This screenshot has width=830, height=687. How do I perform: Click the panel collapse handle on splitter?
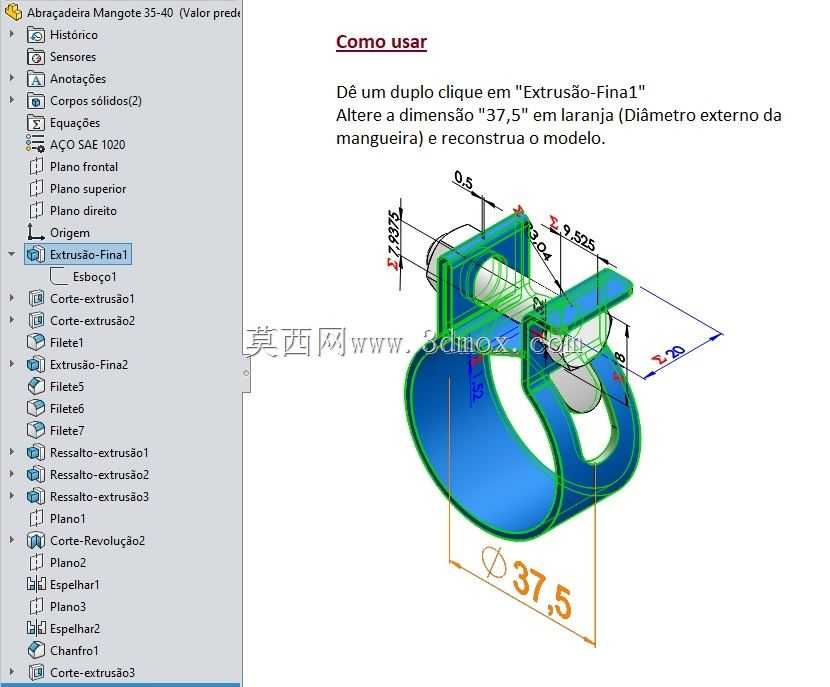[246, 373]
